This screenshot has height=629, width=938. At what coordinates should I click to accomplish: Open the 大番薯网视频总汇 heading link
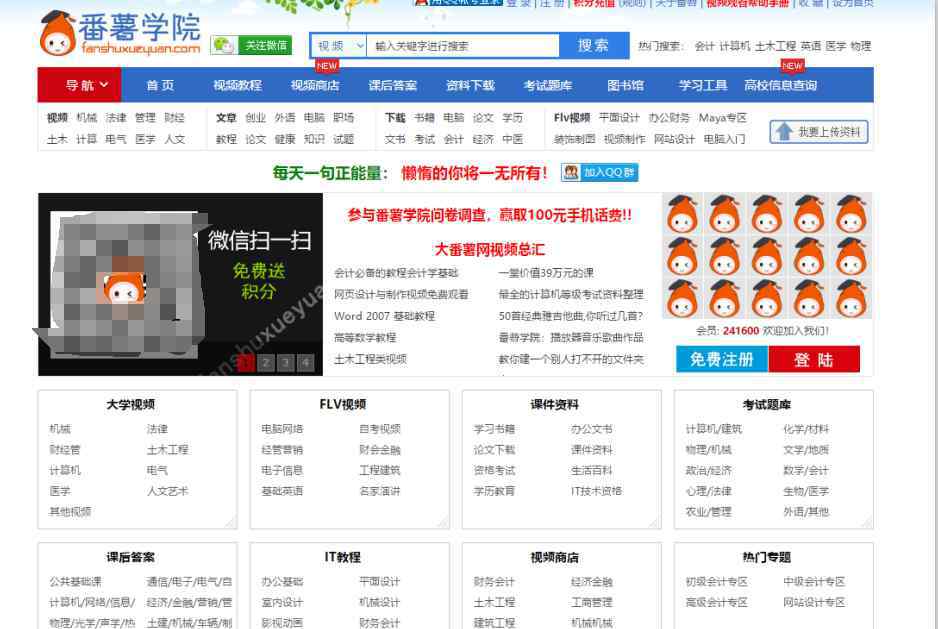click(489, 250)
